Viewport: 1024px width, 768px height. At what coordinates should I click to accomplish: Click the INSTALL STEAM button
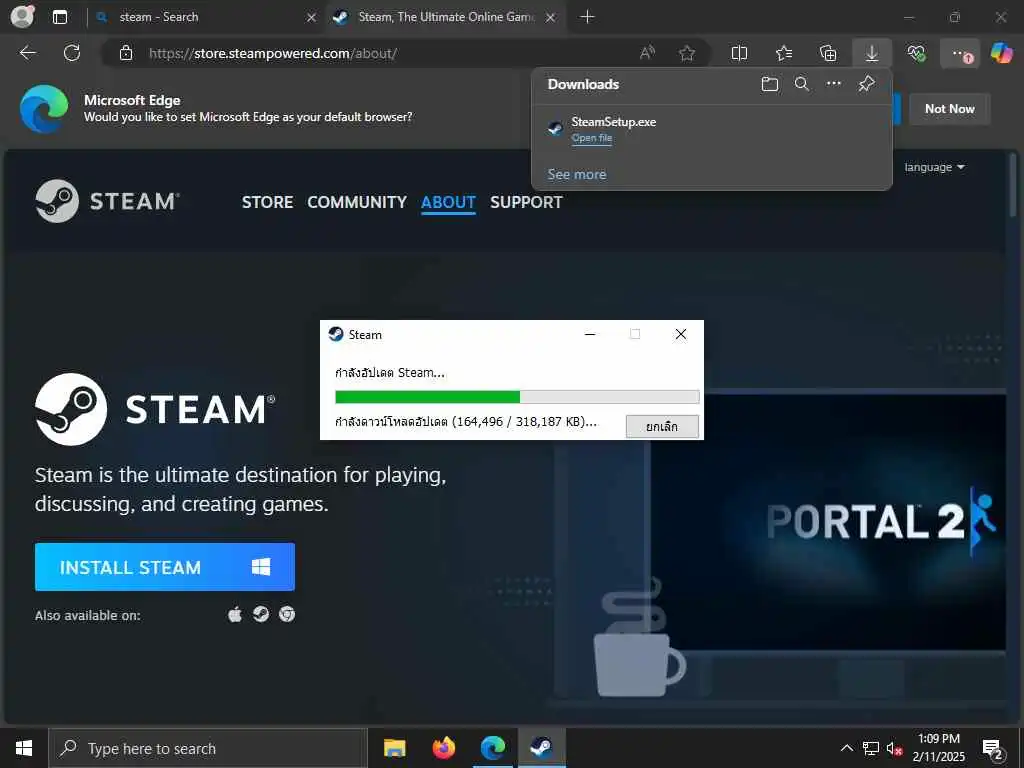coord(165,567)
